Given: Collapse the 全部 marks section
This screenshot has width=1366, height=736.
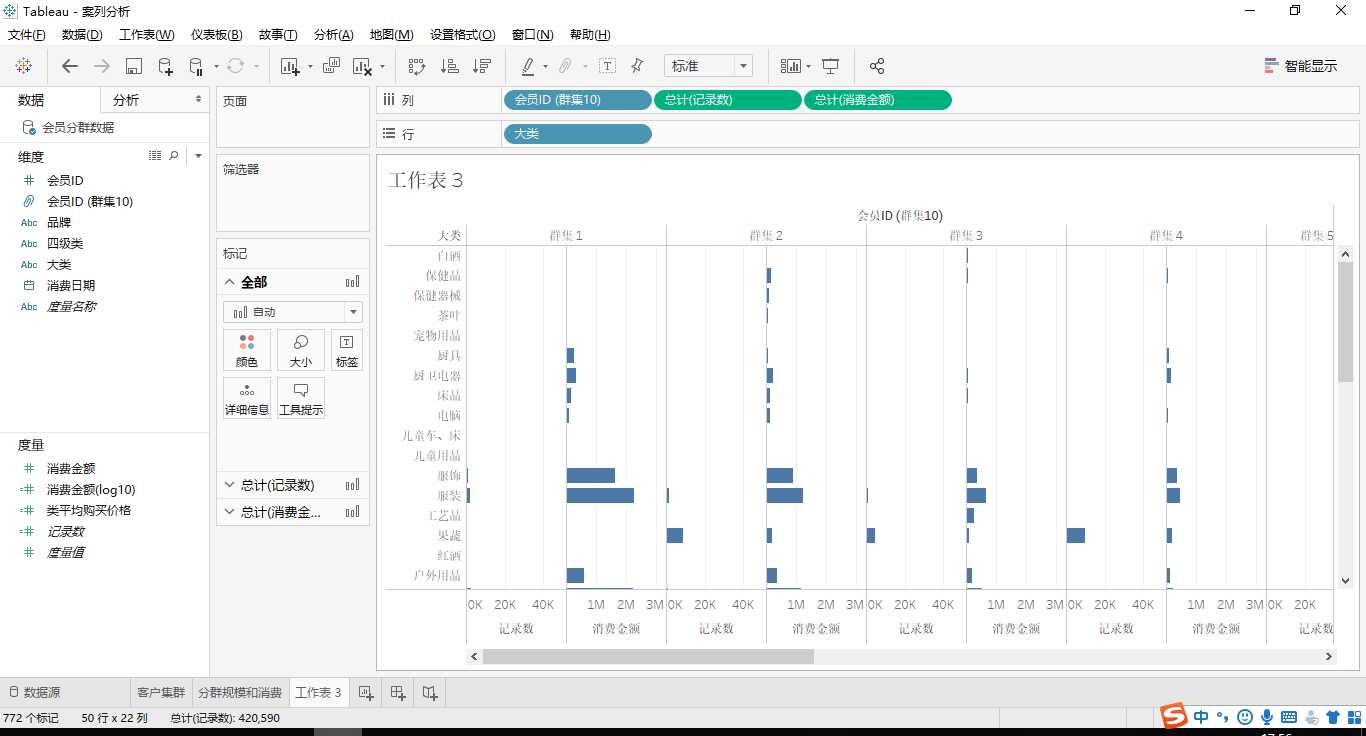Looking at the screenshot, I should coord(229,282).
